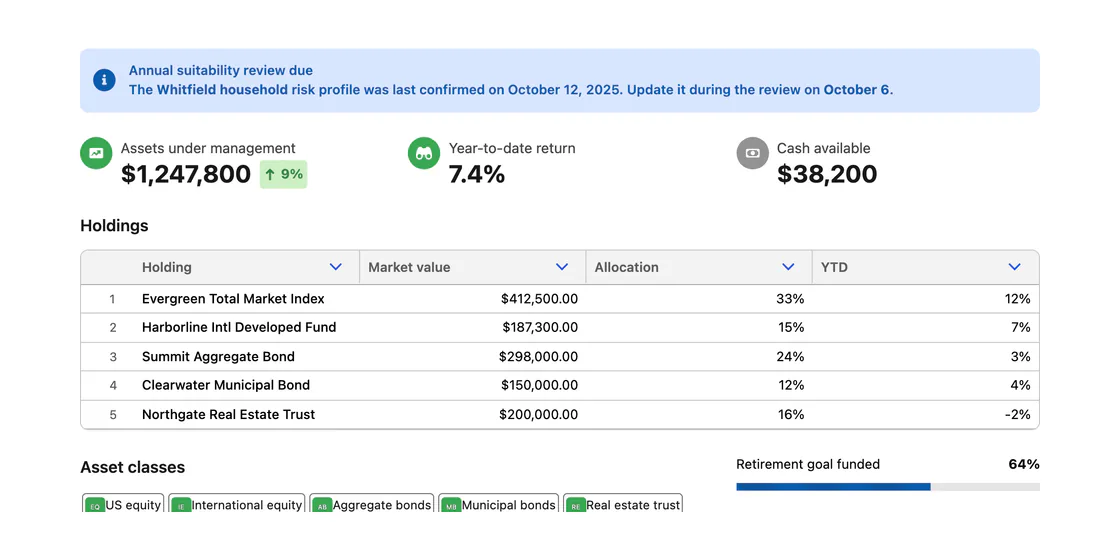This screenshot has width=1120, height=560.
Task: Select the International equity asset class tag
Action: pos(237,504)
